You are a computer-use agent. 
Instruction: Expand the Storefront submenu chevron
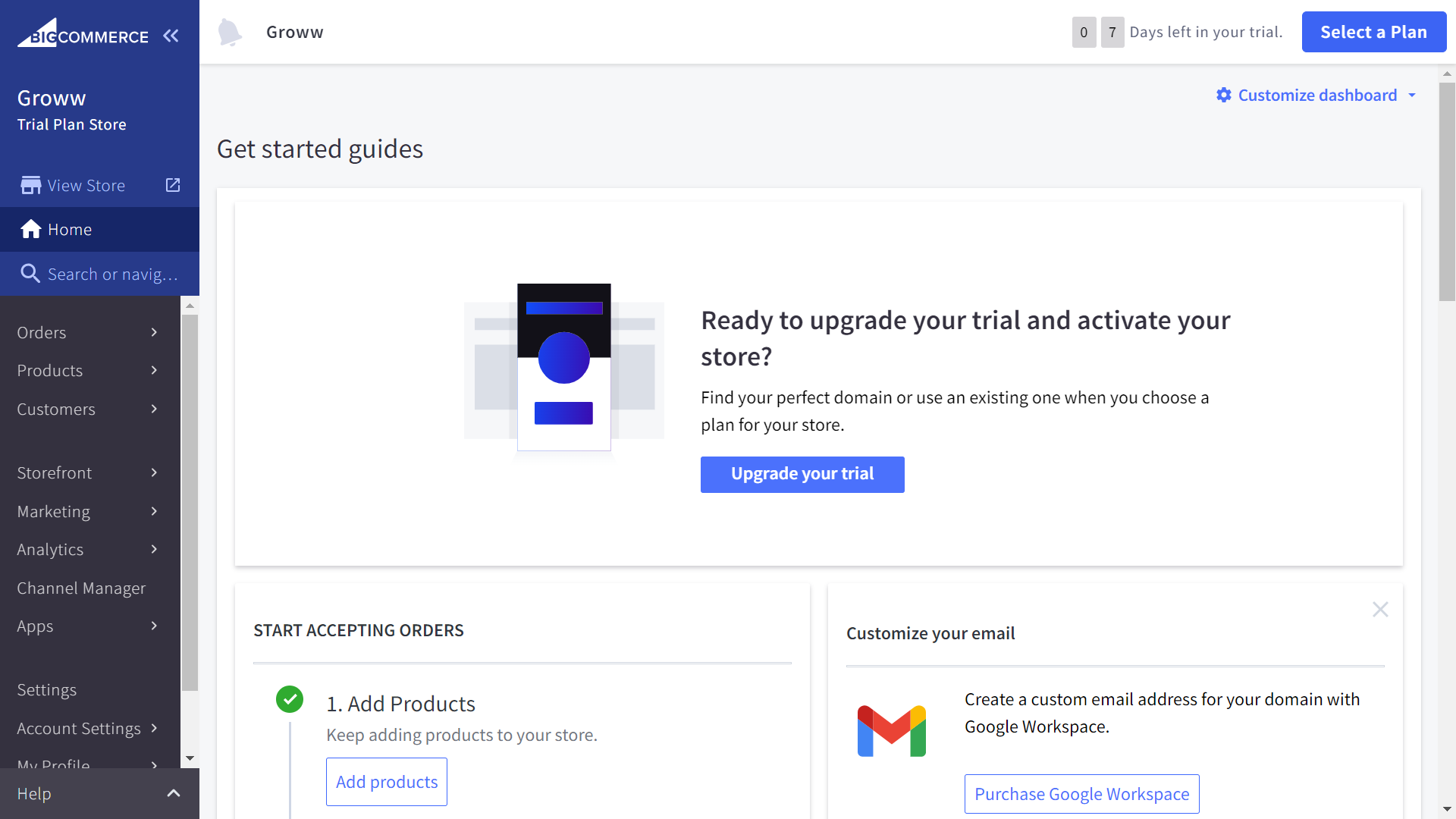[x=154, y=472]
